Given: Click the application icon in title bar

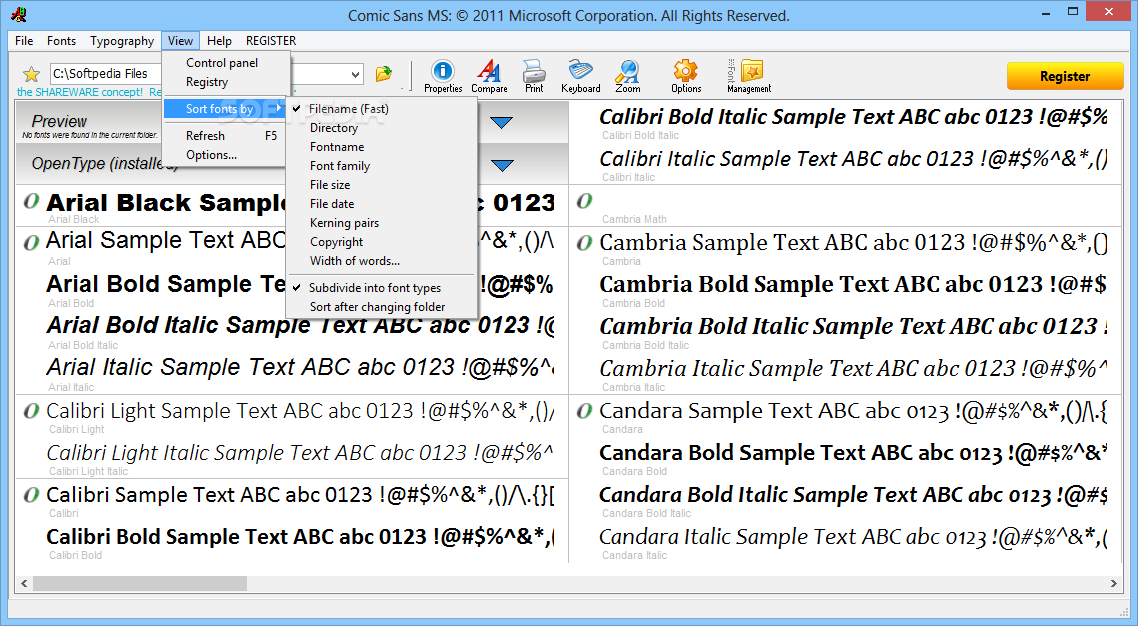Looking at the screenshot, I should [19, 15].
